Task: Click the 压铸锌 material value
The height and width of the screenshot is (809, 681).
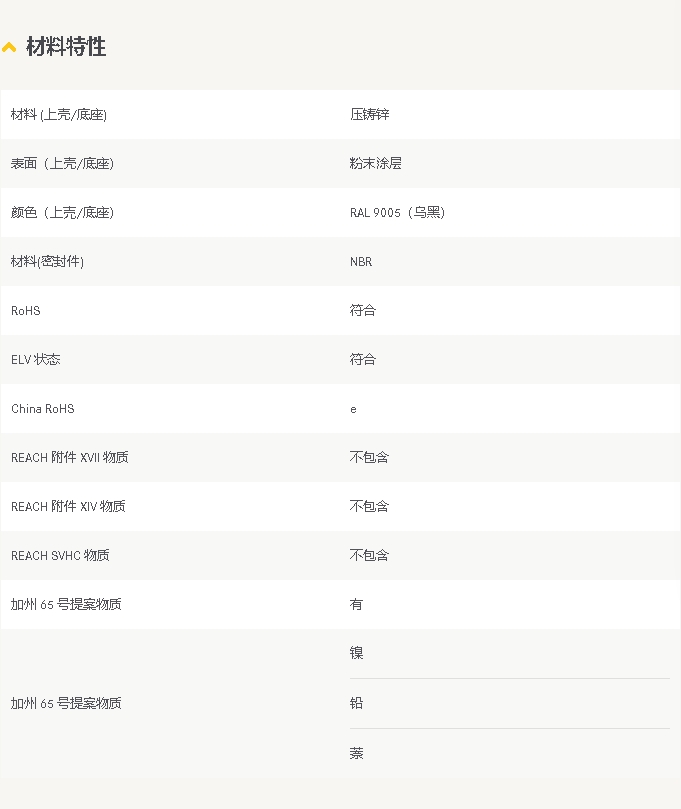Action: (369, 114)
